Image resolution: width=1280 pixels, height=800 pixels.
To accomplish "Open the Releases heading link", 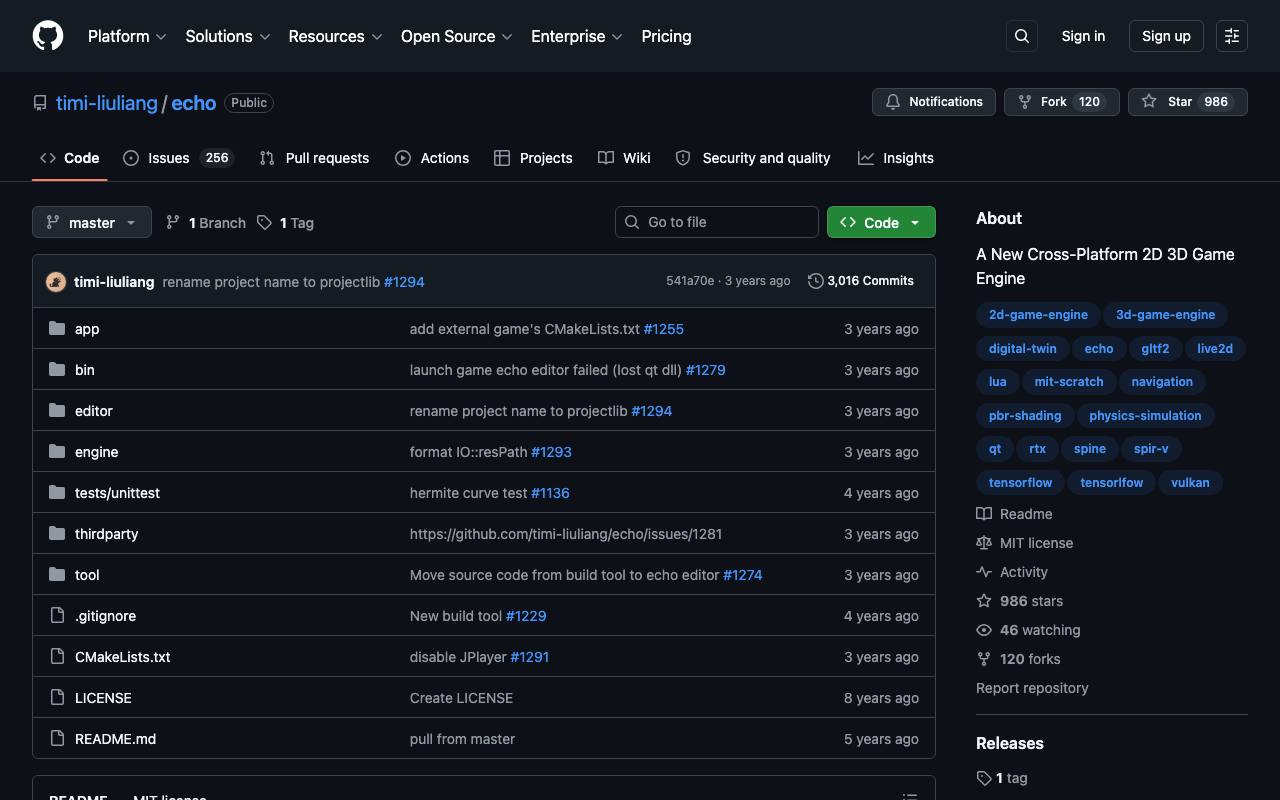I will (x=1010, y=743).
